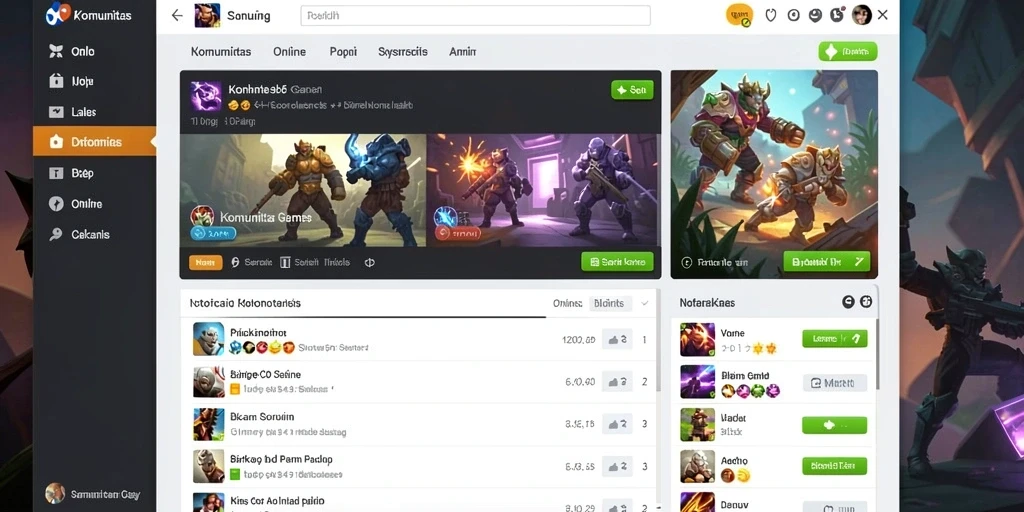Expand the Samunitan Cay account at the sidebar bottom
The width and height of the screenshot is (1024, 512).
[95, 494]
